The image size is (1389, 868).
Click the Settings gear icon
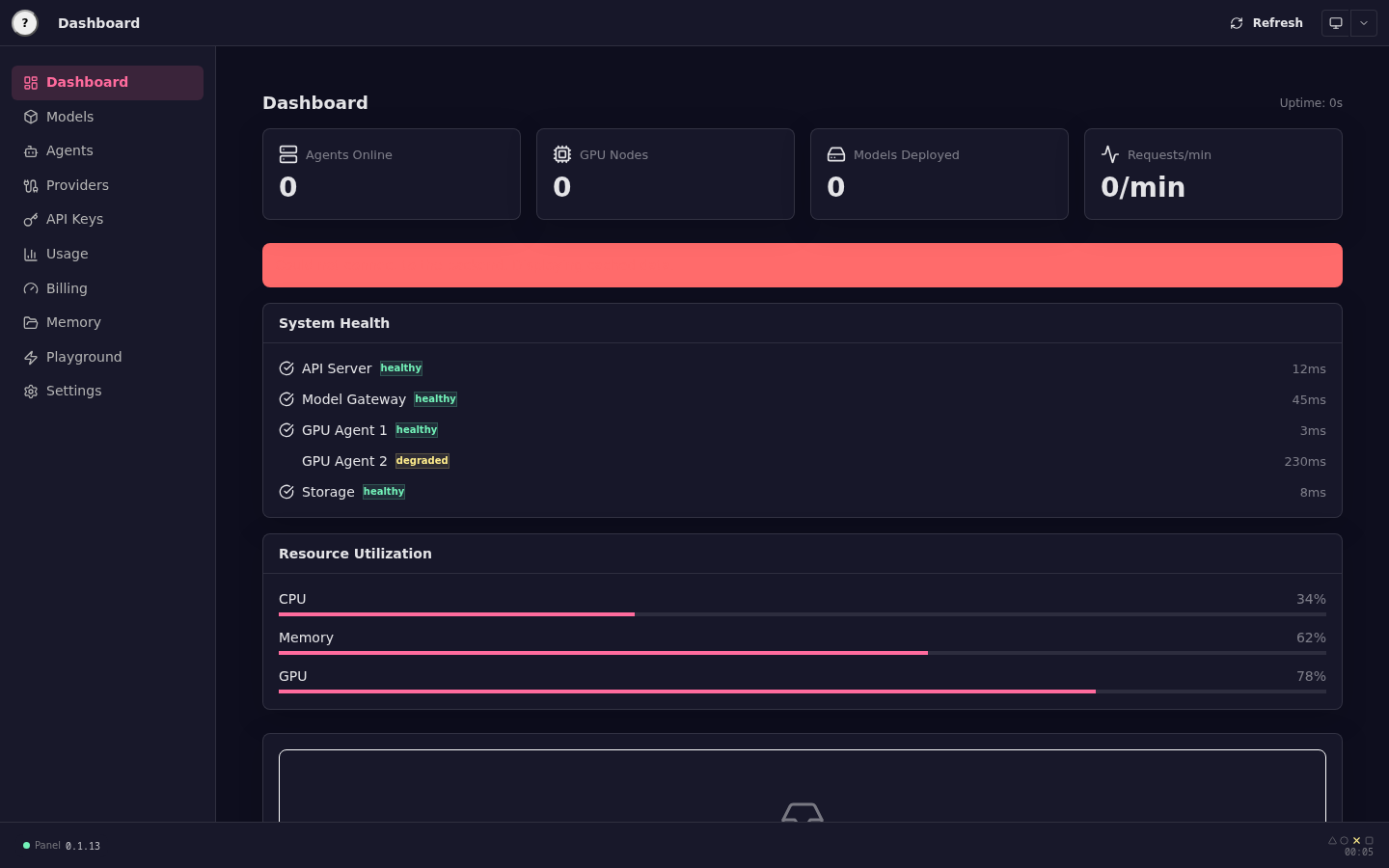tap(31, 392)
